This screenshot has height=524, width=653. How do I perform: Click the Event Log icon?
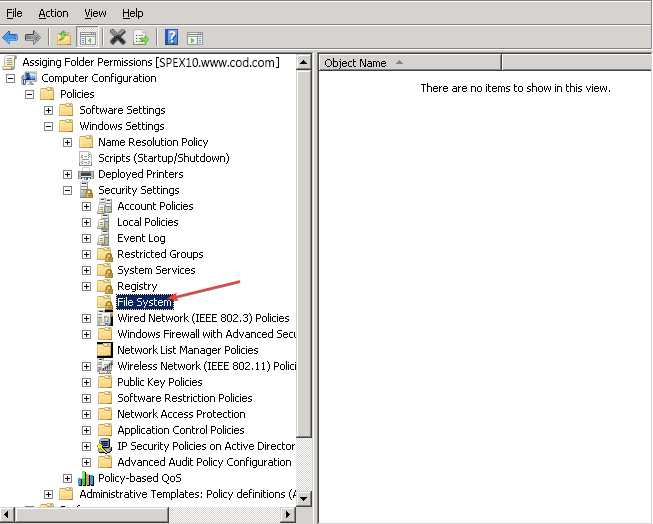pyautogui.click(x=104, y=238)
